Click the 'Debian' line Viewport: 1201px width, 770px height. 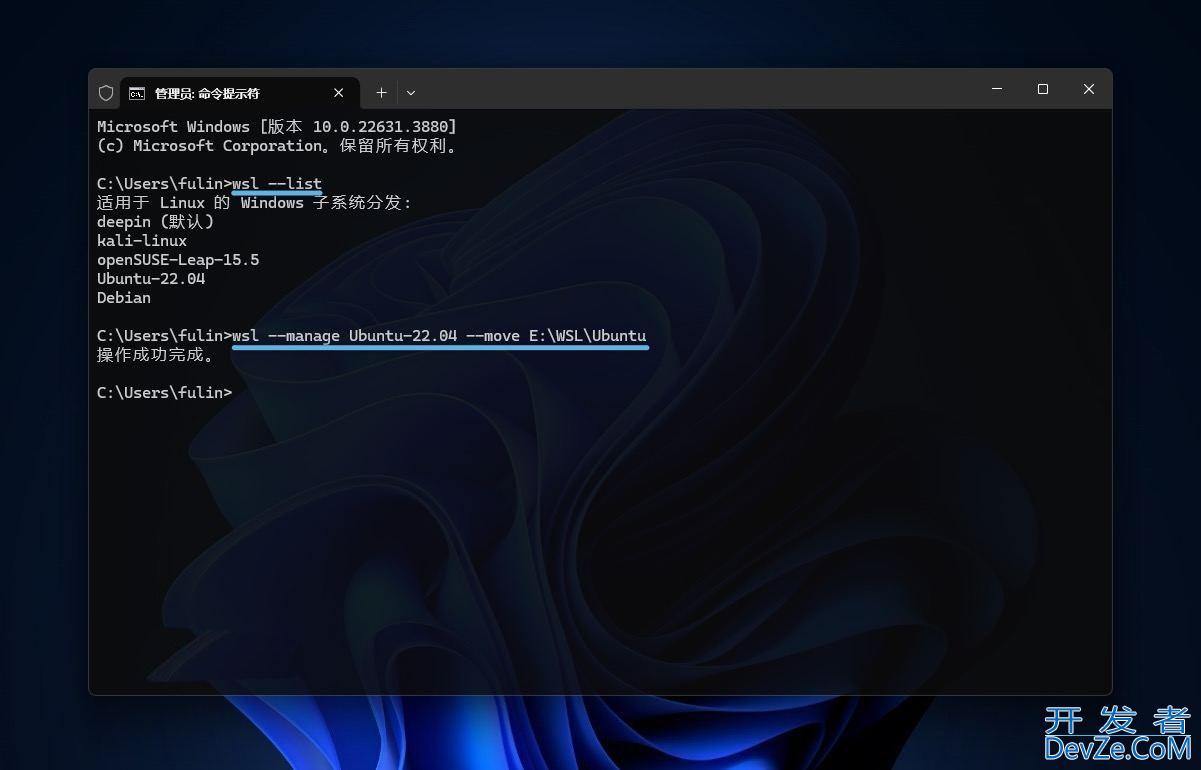[124, 298]
